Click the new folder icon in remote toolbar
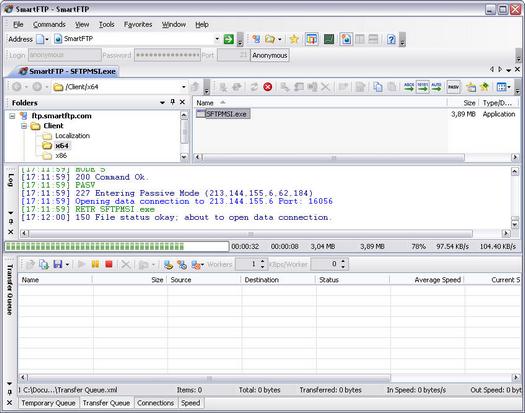 coord(471,87)
